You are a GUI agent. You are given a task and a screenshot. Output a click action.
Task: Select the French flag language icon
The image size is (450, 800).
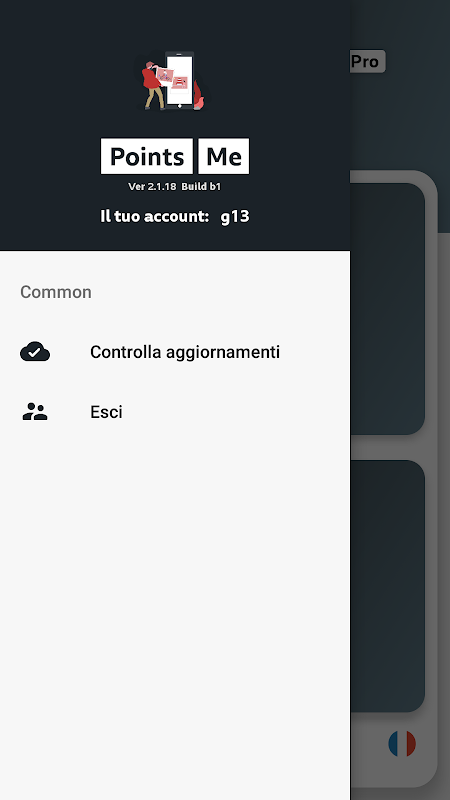click(402, 743)
